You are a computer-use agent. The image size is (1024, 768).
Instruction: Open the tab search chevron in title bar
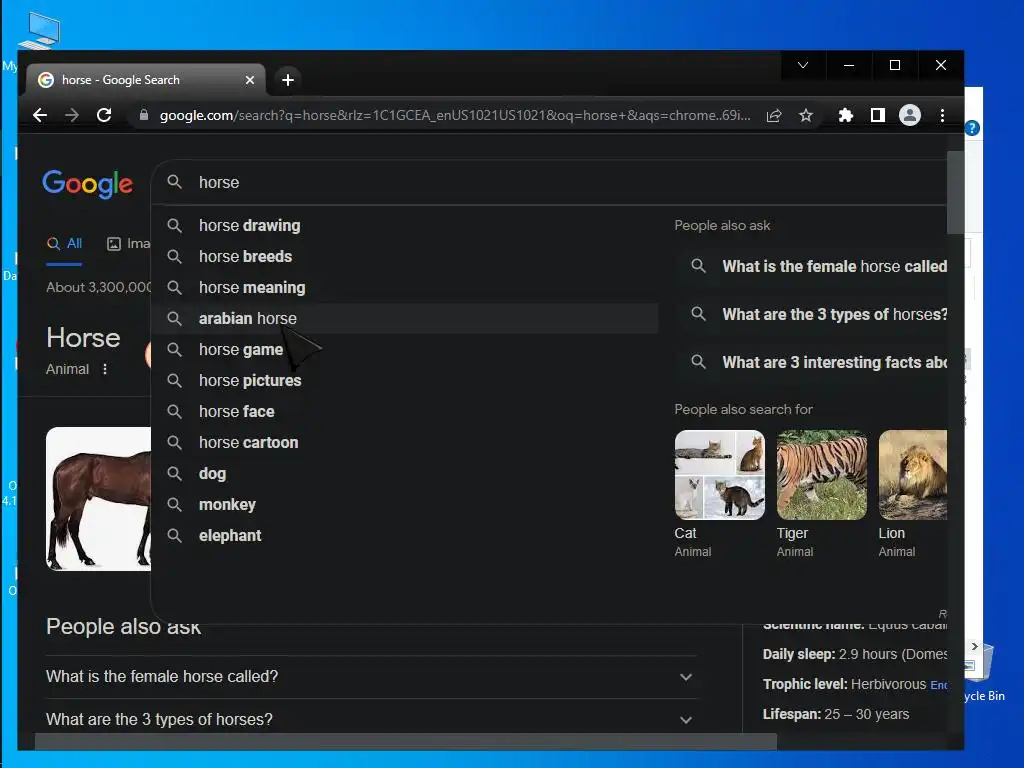tap(803, 65)
